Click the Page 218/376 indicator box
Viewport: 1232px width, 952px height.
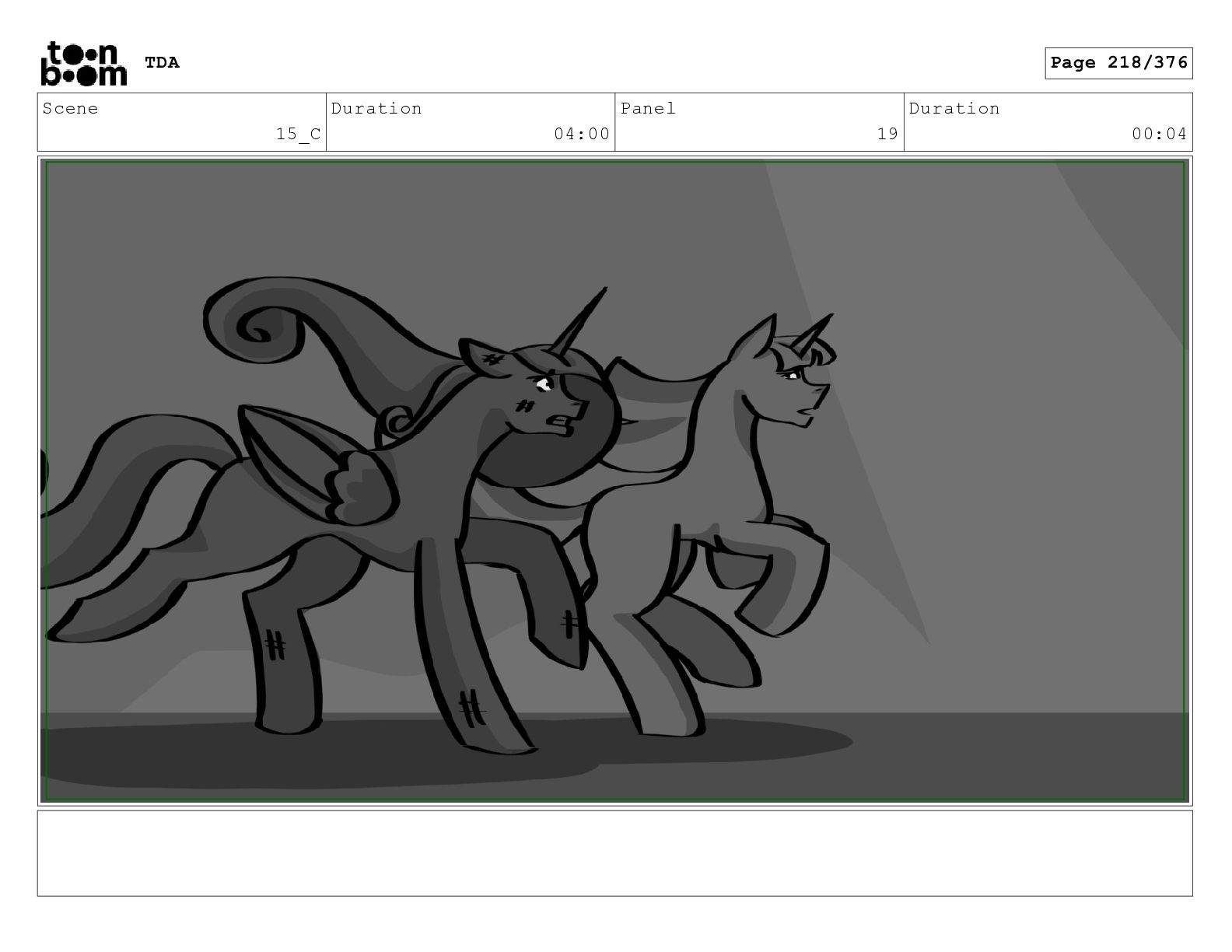(1118, 63)
